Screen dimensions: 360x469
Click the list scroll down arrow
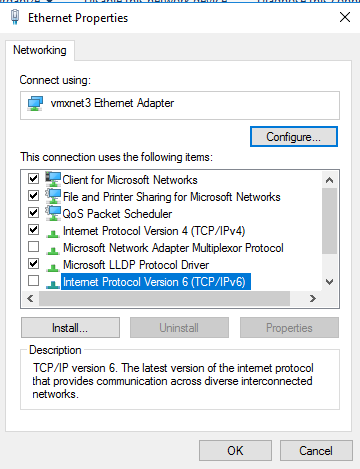point(329,282)
